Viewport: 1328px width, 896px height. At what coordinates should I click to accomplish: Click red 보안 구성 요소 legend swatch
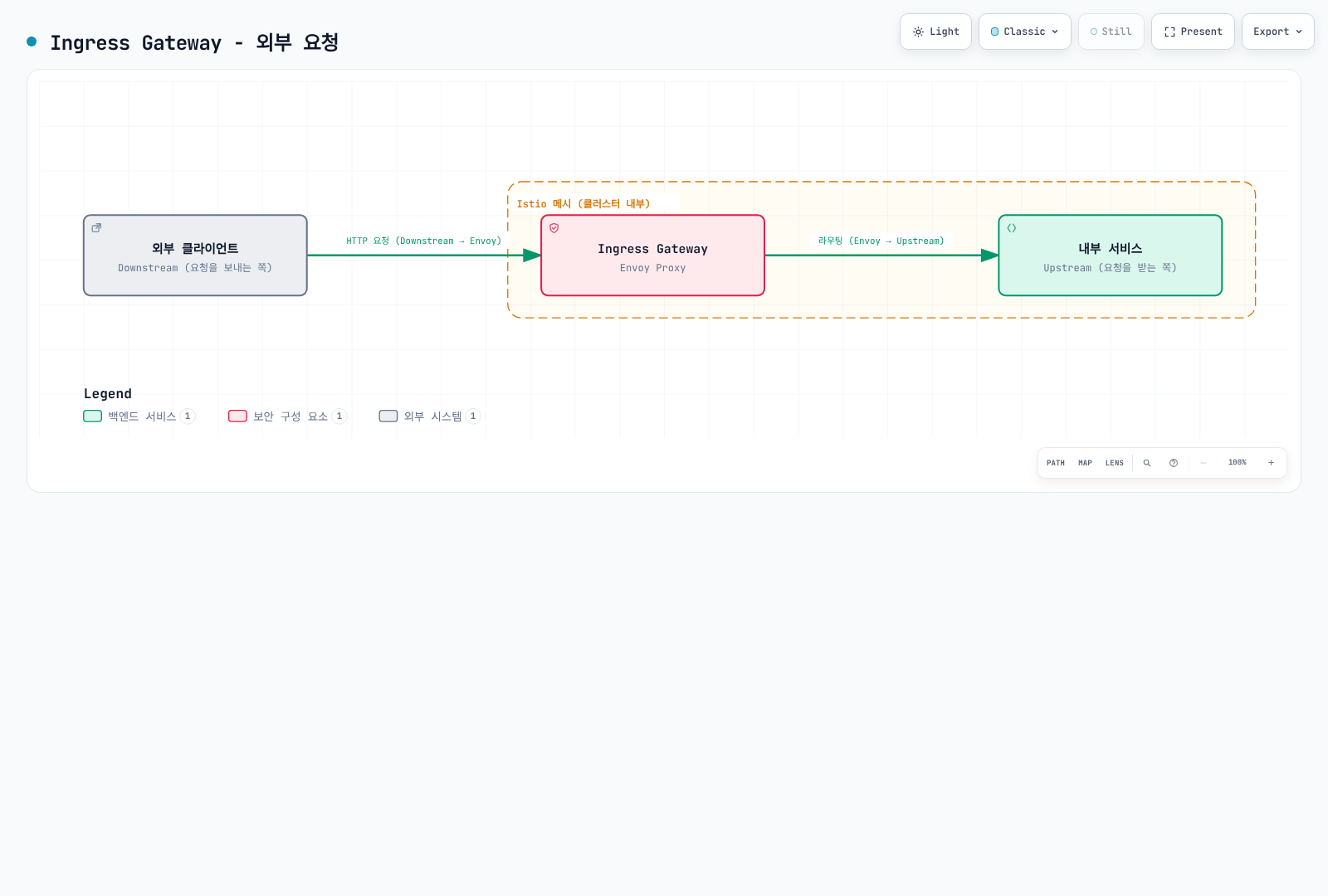coord(237,416)
